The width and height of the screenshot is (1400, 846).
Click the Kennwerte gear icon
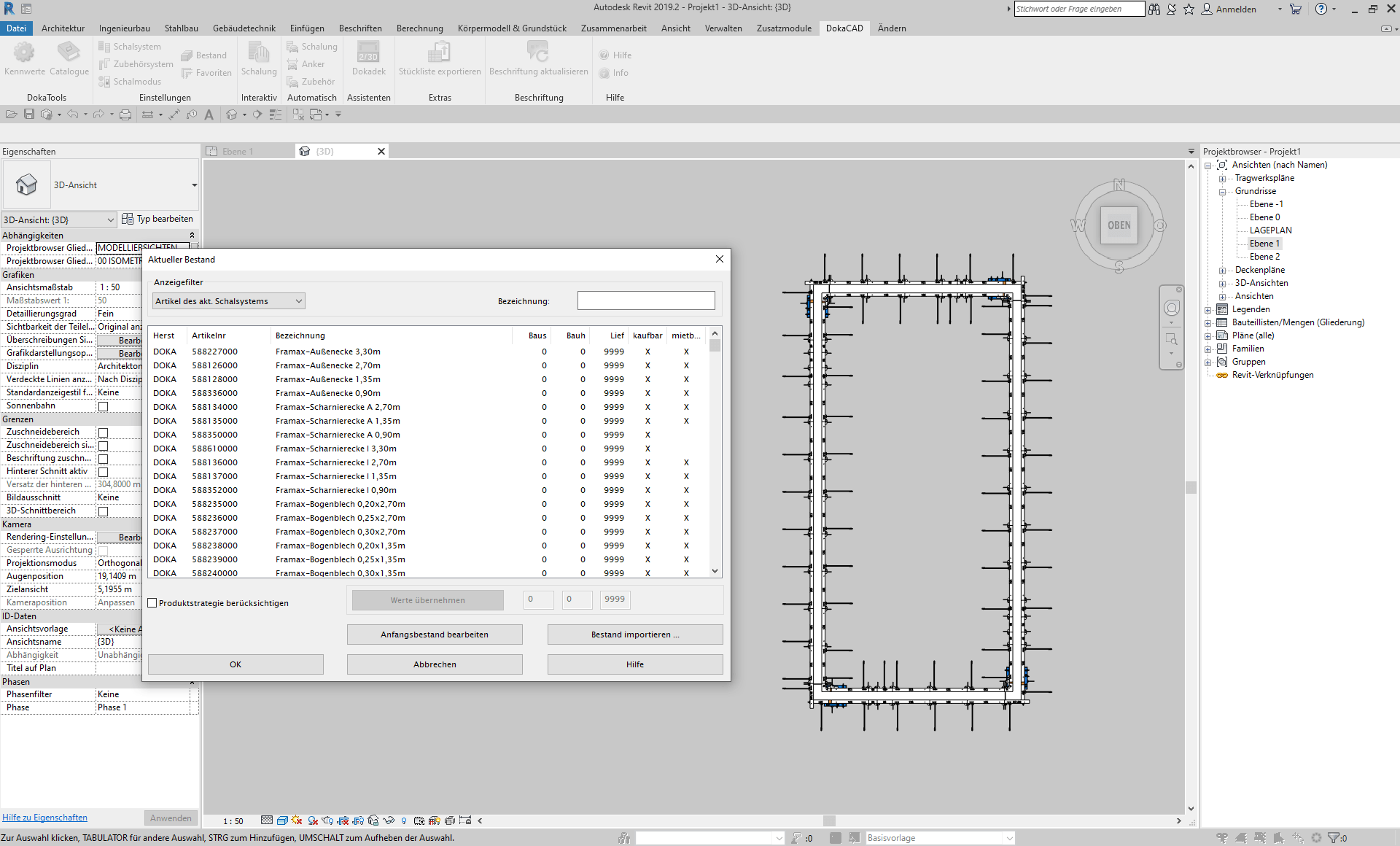pyautogui.click(x=24, y=53)
